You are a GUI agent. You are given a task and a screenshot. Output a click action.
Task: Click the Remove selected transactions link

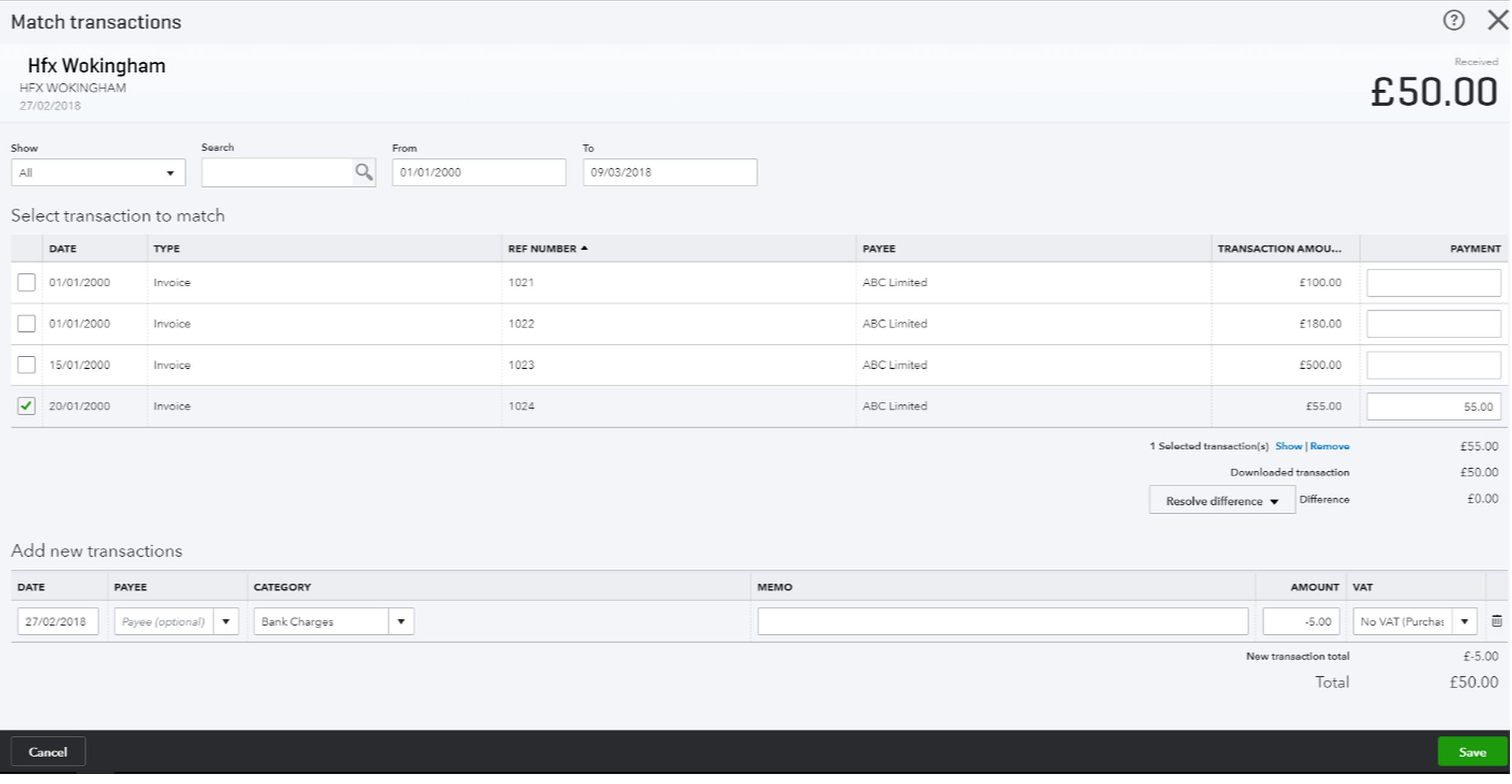[1329, 446]
